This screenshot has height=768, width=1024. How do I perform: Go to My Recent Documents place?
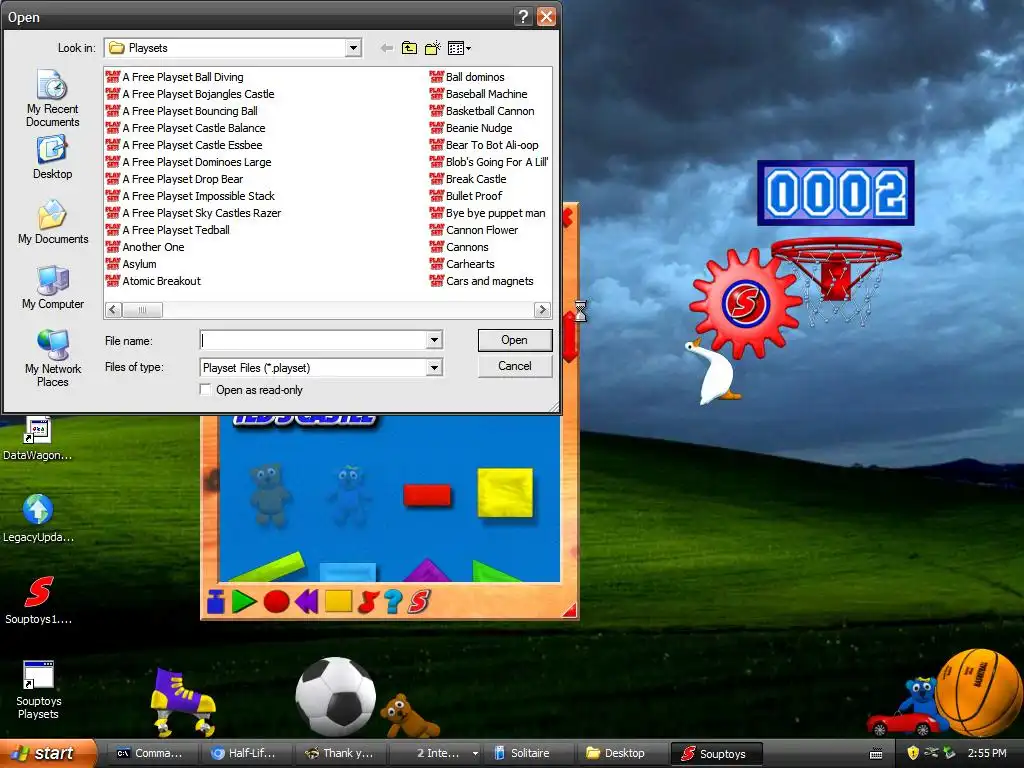[52, 98]
